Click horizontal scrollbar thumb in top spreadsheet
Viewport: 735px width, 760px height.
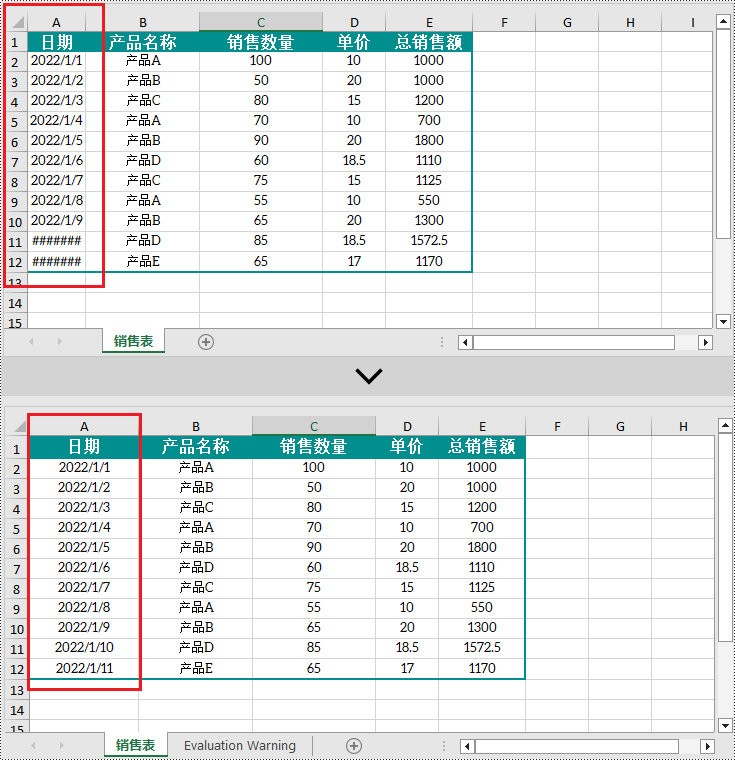click(x=574, y=343)
